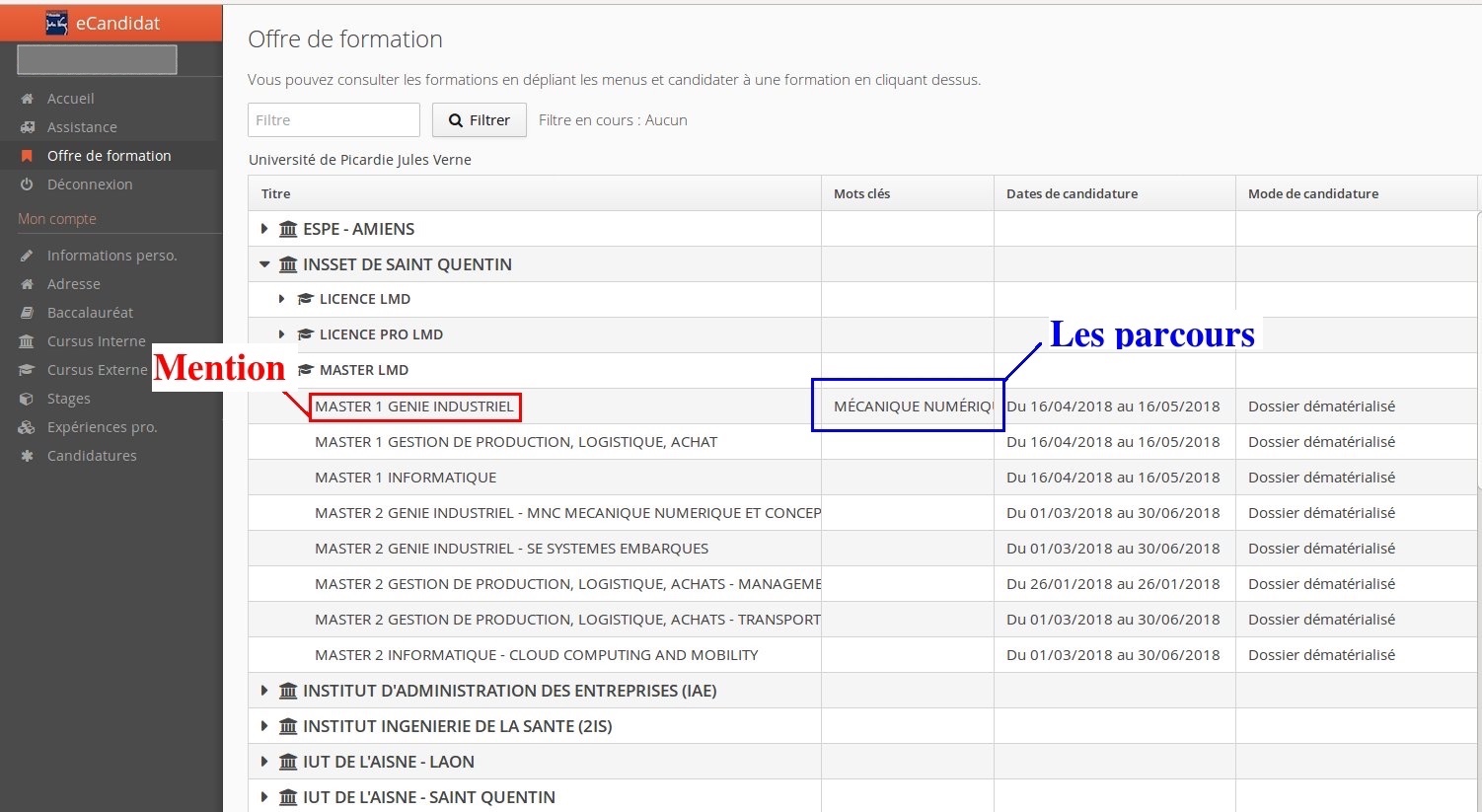This screenshot has height=812, width=1482.
Task: Click the Mode de candidature column header
Action: click(1357, 193)
